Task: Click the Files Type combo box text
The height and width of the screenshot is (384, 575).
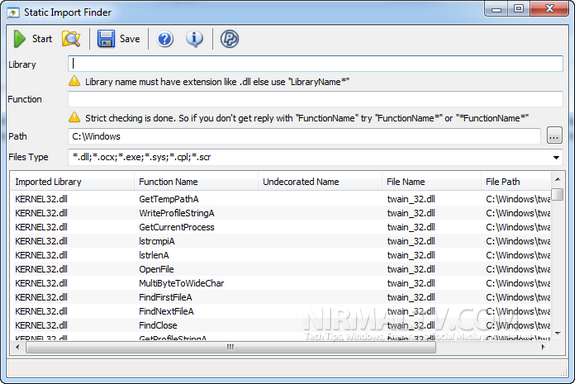Action: [x=142, y=157]
